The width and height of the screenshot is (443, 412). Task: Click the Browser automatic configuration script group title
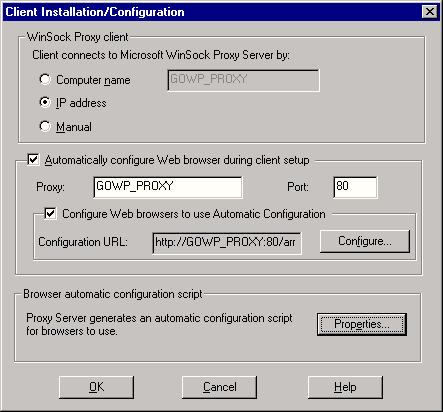coord(113,294)
